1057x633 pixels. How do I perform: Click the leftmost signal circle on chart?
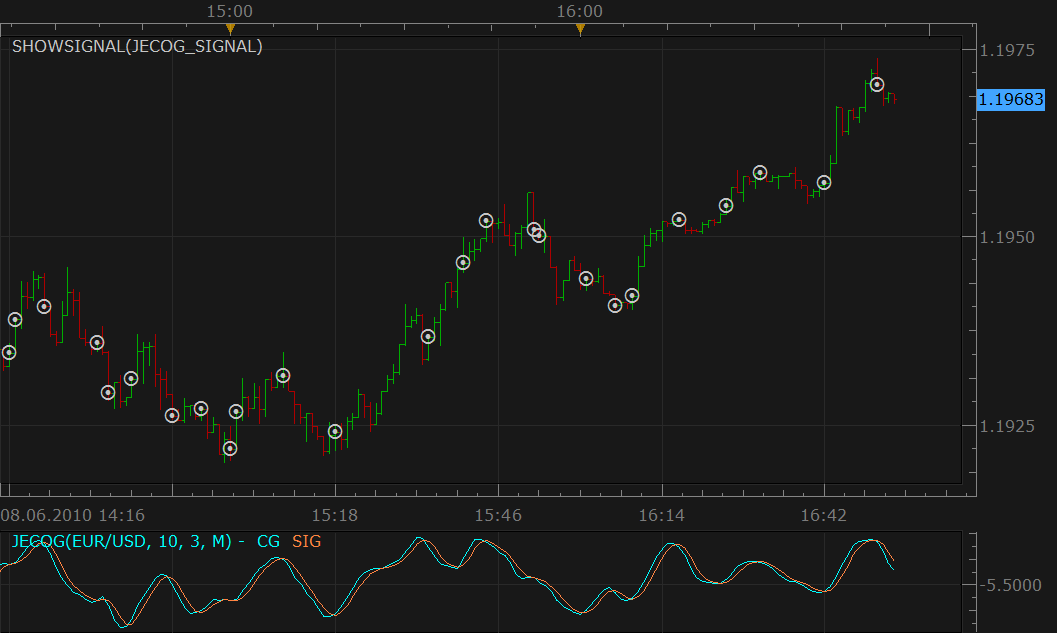9,353
